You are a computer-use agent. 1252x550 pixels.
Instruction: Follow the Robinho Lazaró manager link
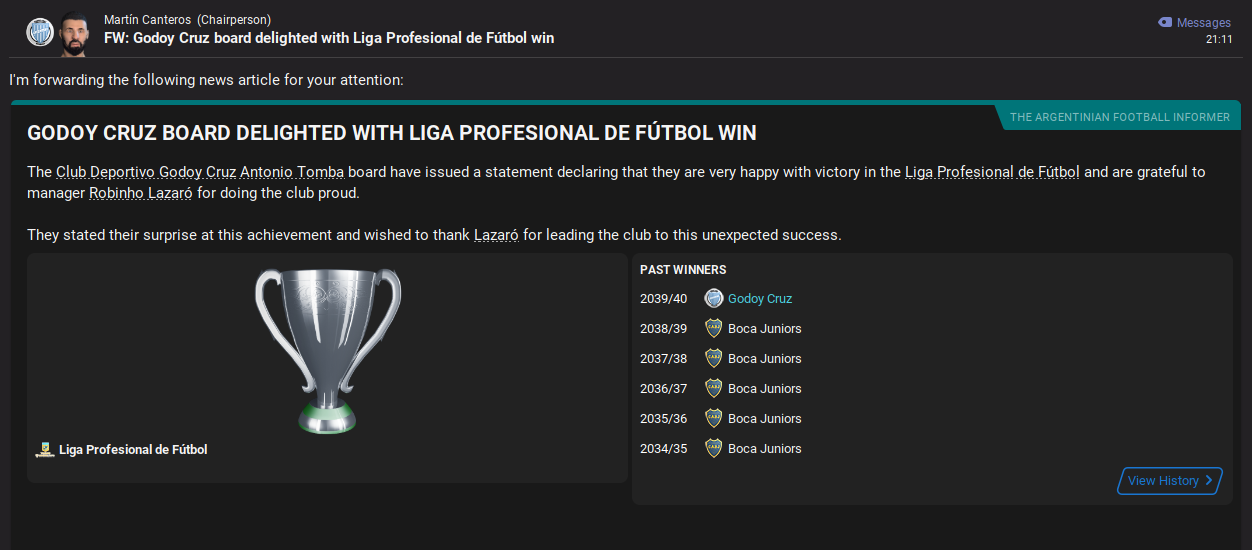coord(140,193)
